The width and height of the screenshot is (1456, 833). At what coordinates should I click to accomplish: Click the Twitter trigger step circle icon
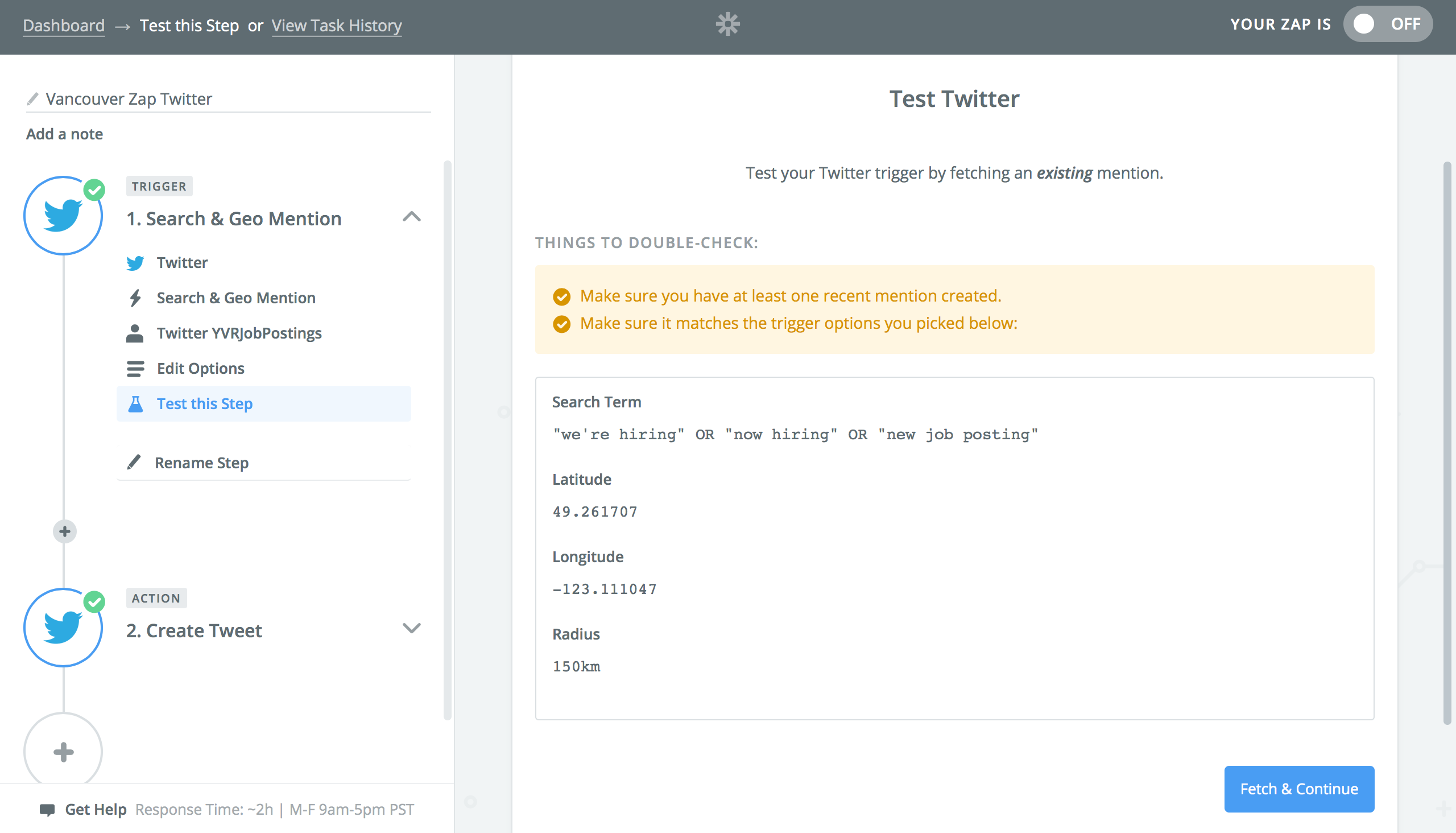tap(63, 216)
